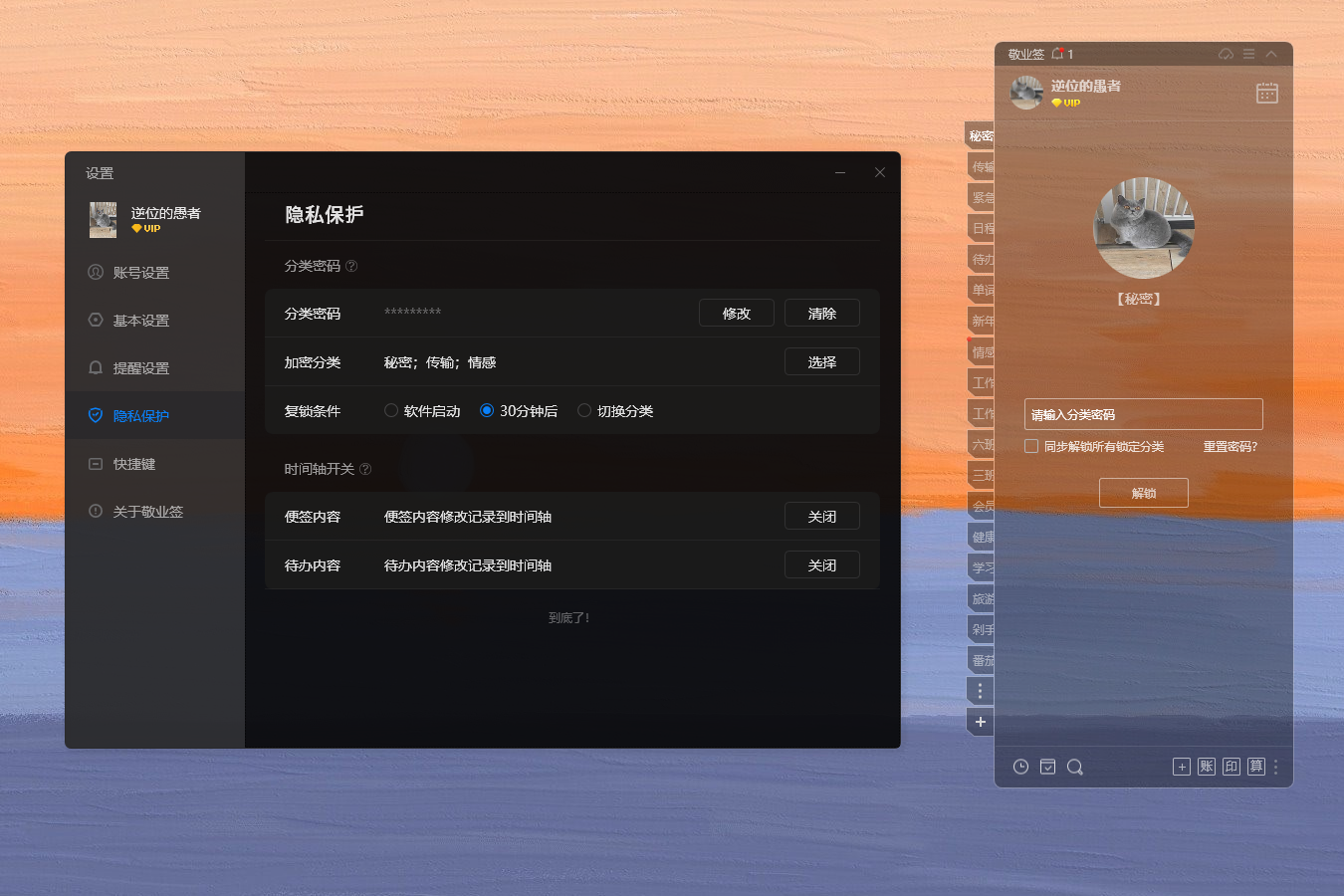Expand more categories via the dots in the sidebar
This screenshot has height=896, width=1344.
(980, 690)
